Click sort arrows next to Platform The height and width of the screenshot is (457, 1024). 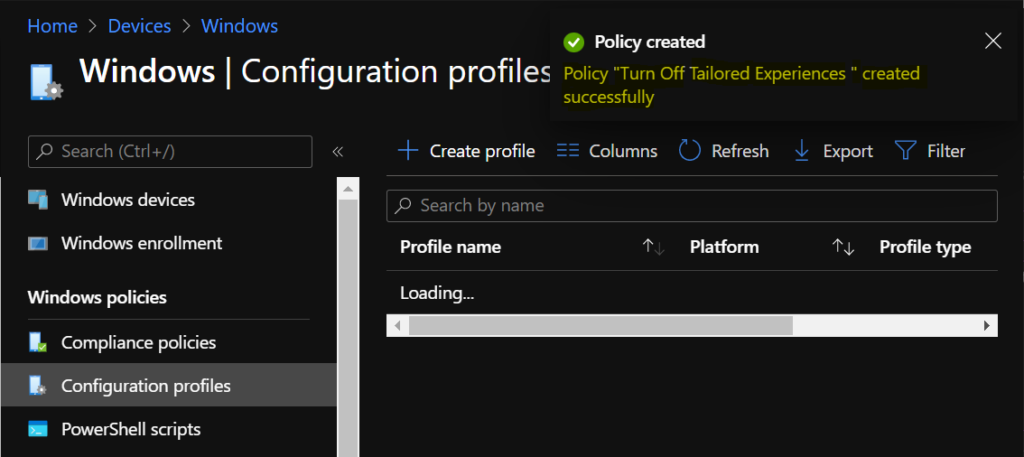click(x=843, y=247)
